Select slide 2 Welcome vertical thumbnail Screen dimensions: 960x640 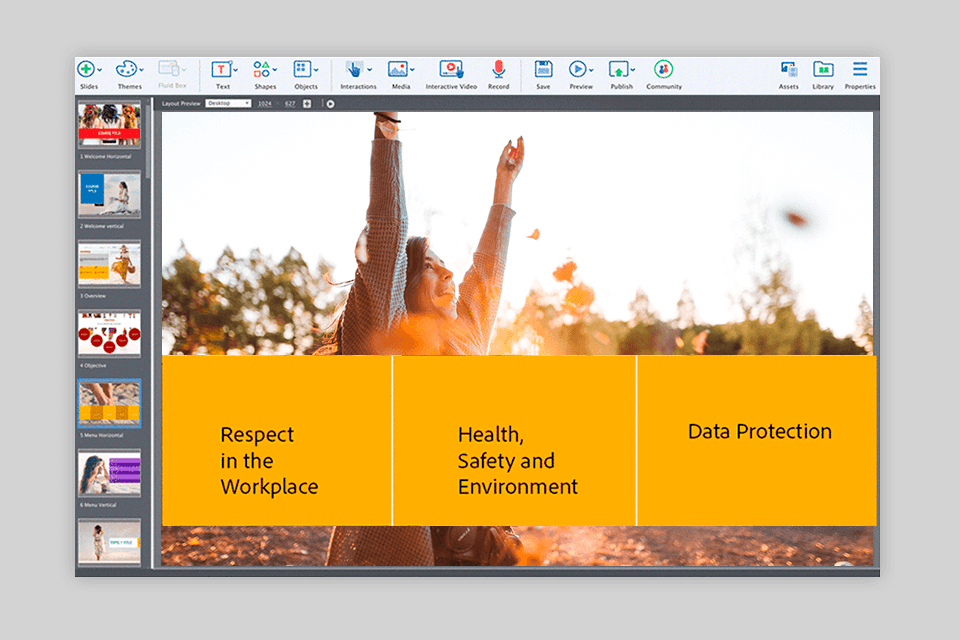point(110,194)
